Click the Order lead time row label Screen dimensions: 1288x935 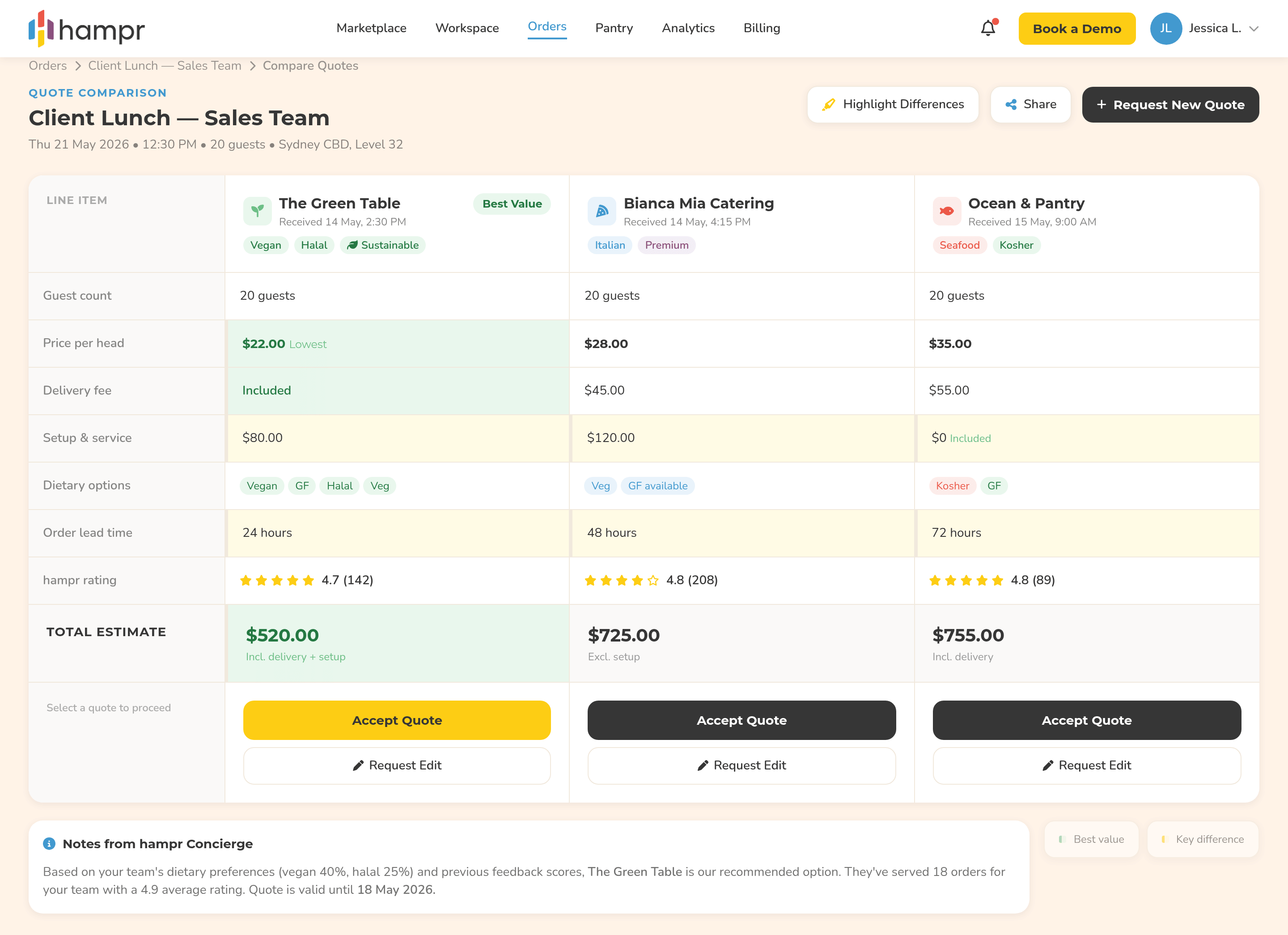(x=88, y=532)
